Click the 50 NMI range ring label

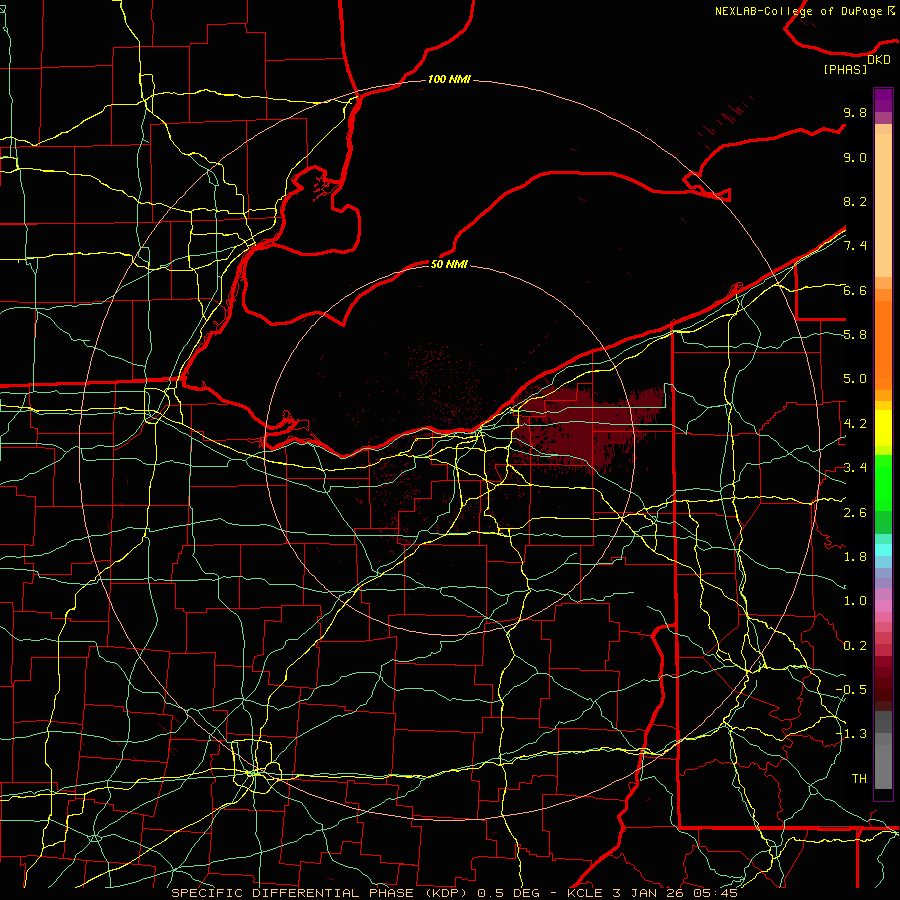[449, 264]
